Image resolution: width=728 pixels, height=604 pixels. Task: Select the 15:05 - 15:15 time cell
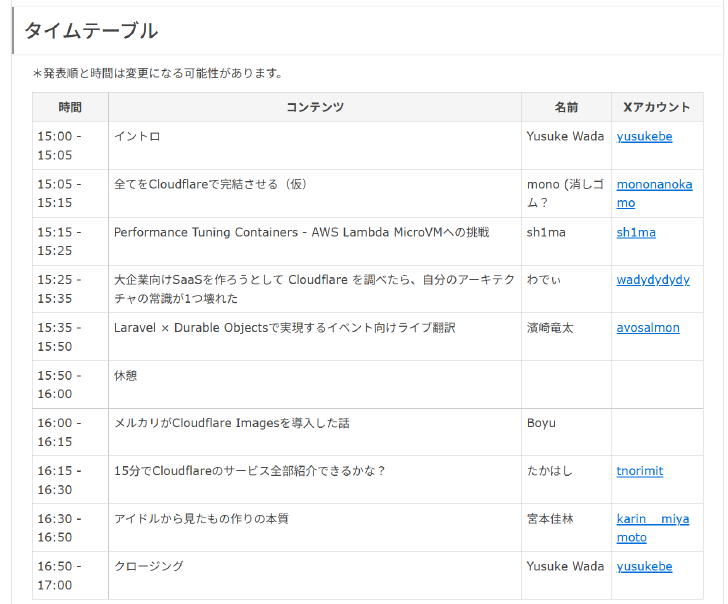pyautogui.click(x=70, y=194)
